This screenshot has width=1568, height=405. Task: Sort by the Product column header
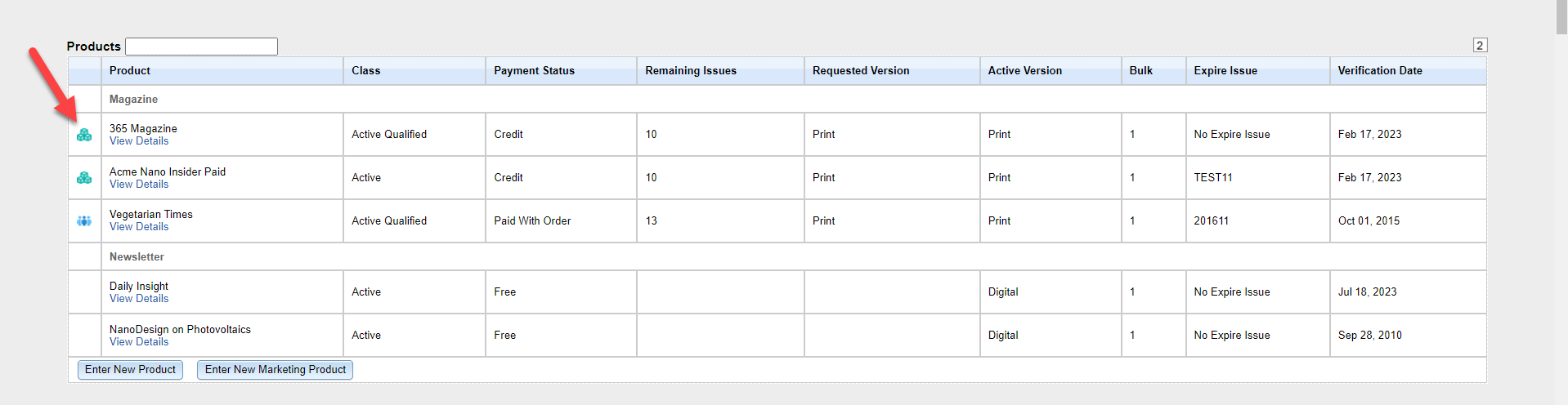[x=130, y=71]
